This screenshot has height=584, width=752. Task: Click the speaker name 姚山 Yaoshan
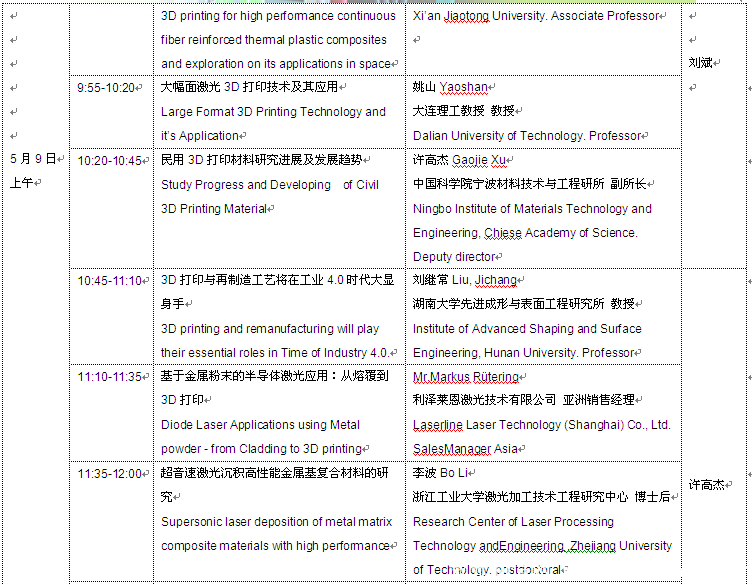tap(450, 88)
